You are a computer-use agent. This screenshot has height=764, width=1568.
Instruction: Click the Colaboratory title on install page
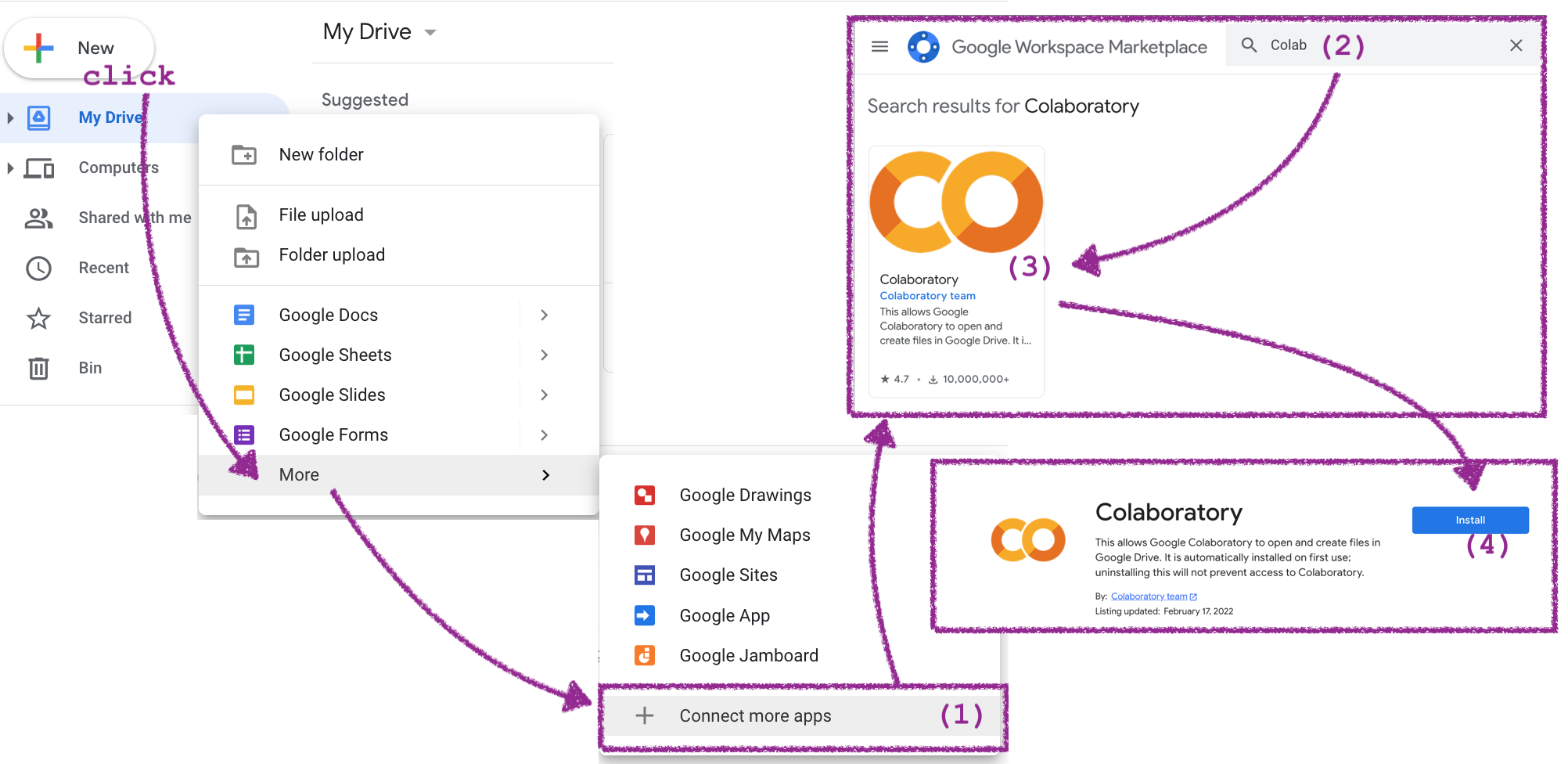coord(1168,512)
